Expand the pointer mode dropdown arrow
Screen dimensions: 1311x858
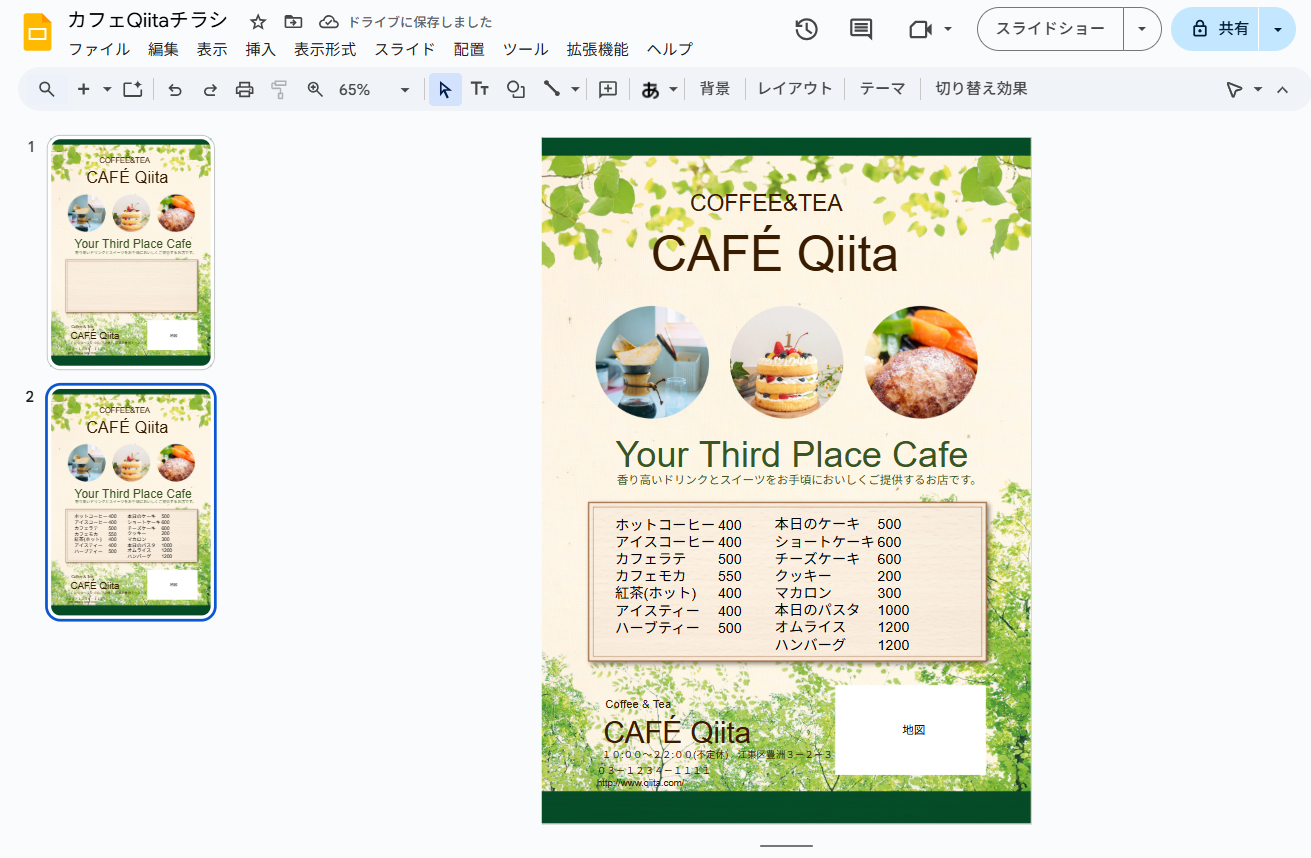click(1258, 89)
